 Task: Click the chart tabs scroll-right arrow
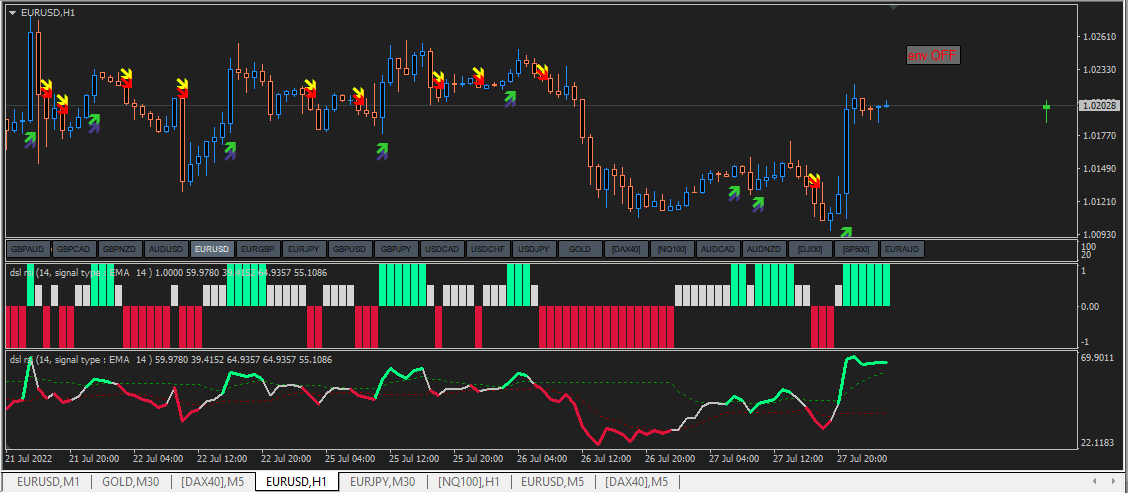click(x=1113, y=481)
